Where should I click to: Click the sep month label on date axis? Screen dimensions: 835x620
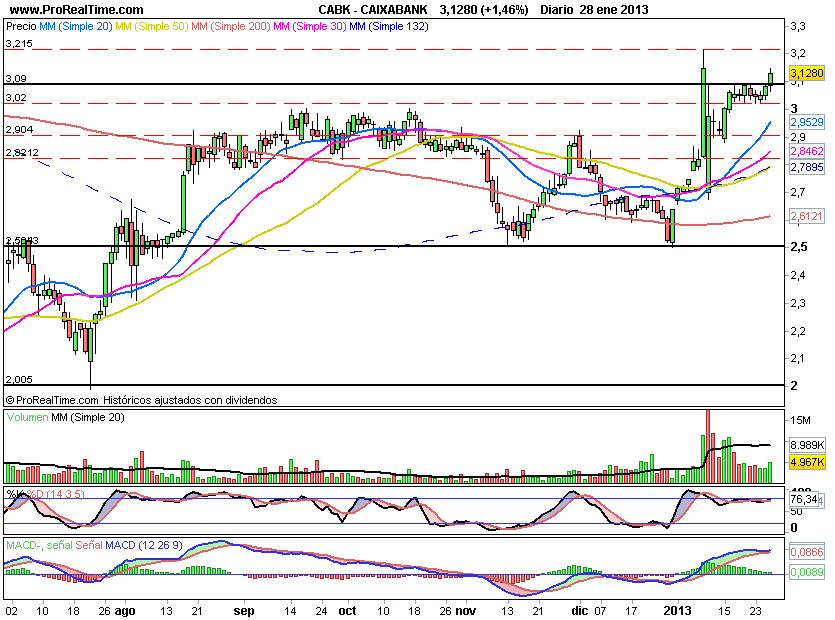244,611
